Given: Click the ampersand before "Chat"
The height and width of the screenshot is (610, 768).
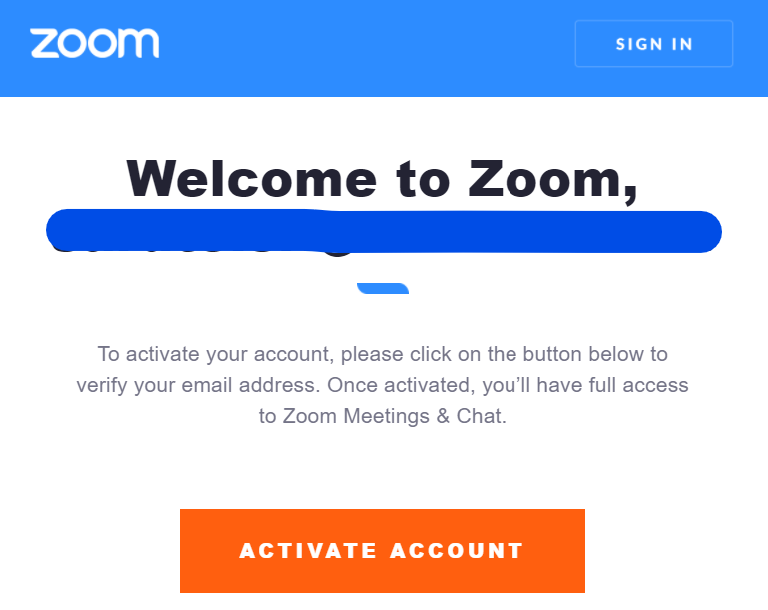Looking at the screenshot, I should pyautogui.click(x=443, y=416).
